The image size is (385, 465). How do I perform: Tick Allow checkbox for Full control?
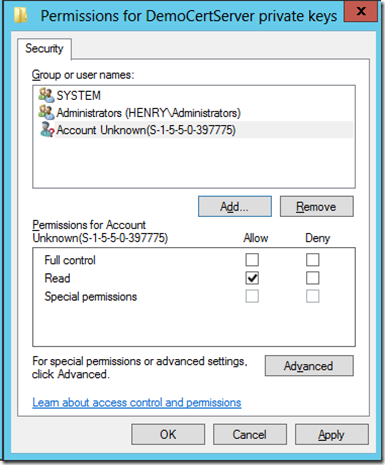pyautogui.click(x=252, y=260)
